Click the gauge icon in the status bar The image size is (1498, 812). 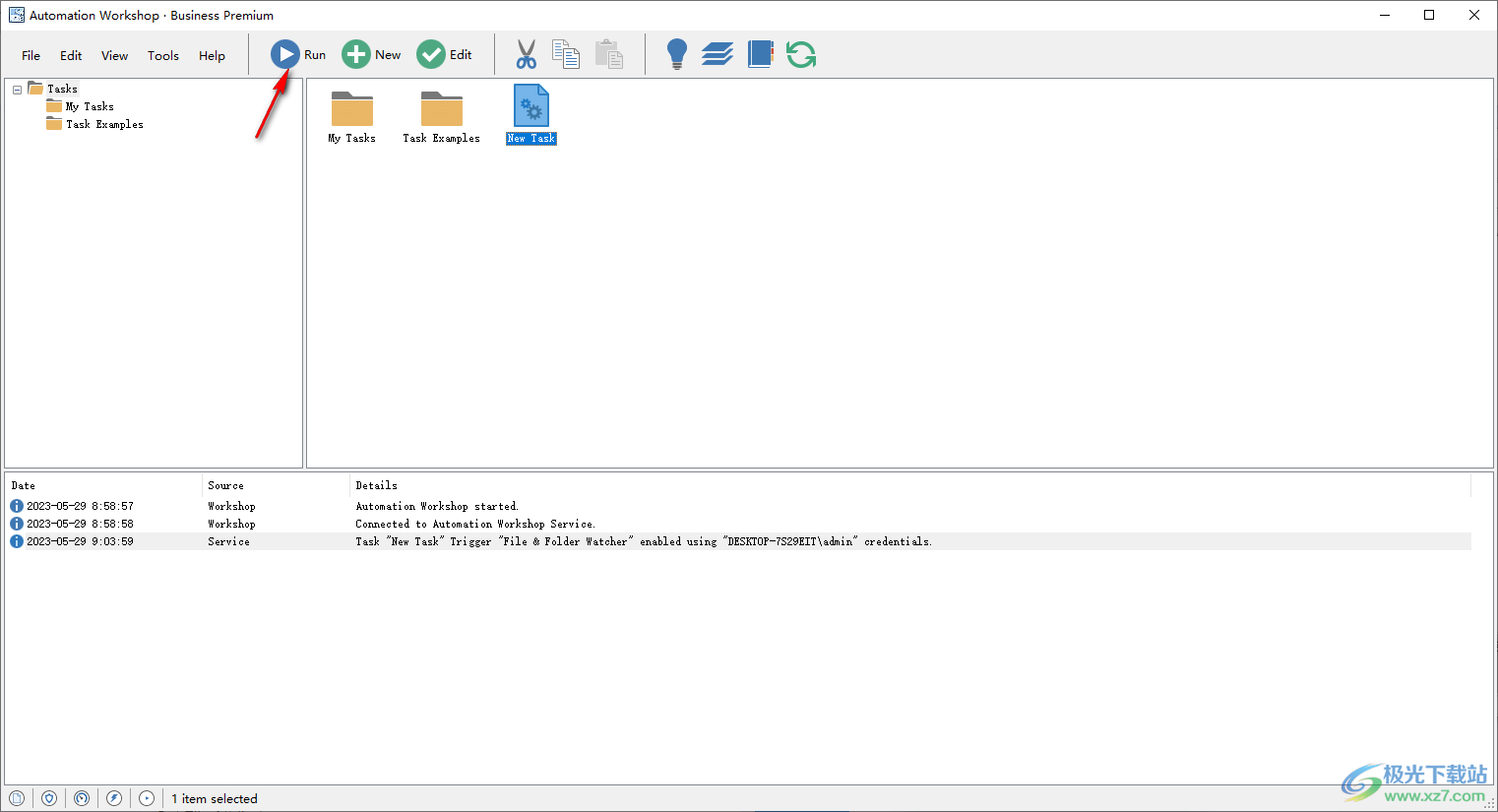pos(82,798)
